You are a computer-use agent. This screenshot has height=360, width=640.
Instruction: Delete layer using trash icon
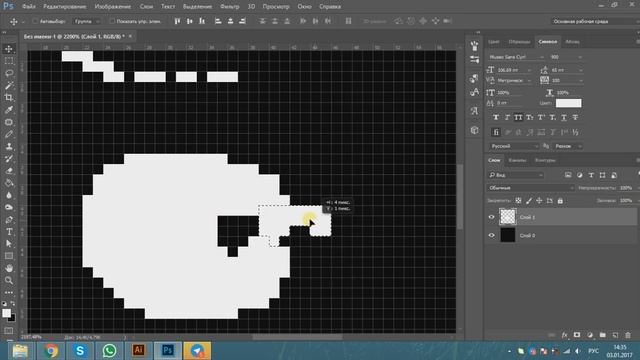pyautogui.click(x=628, y=335)
